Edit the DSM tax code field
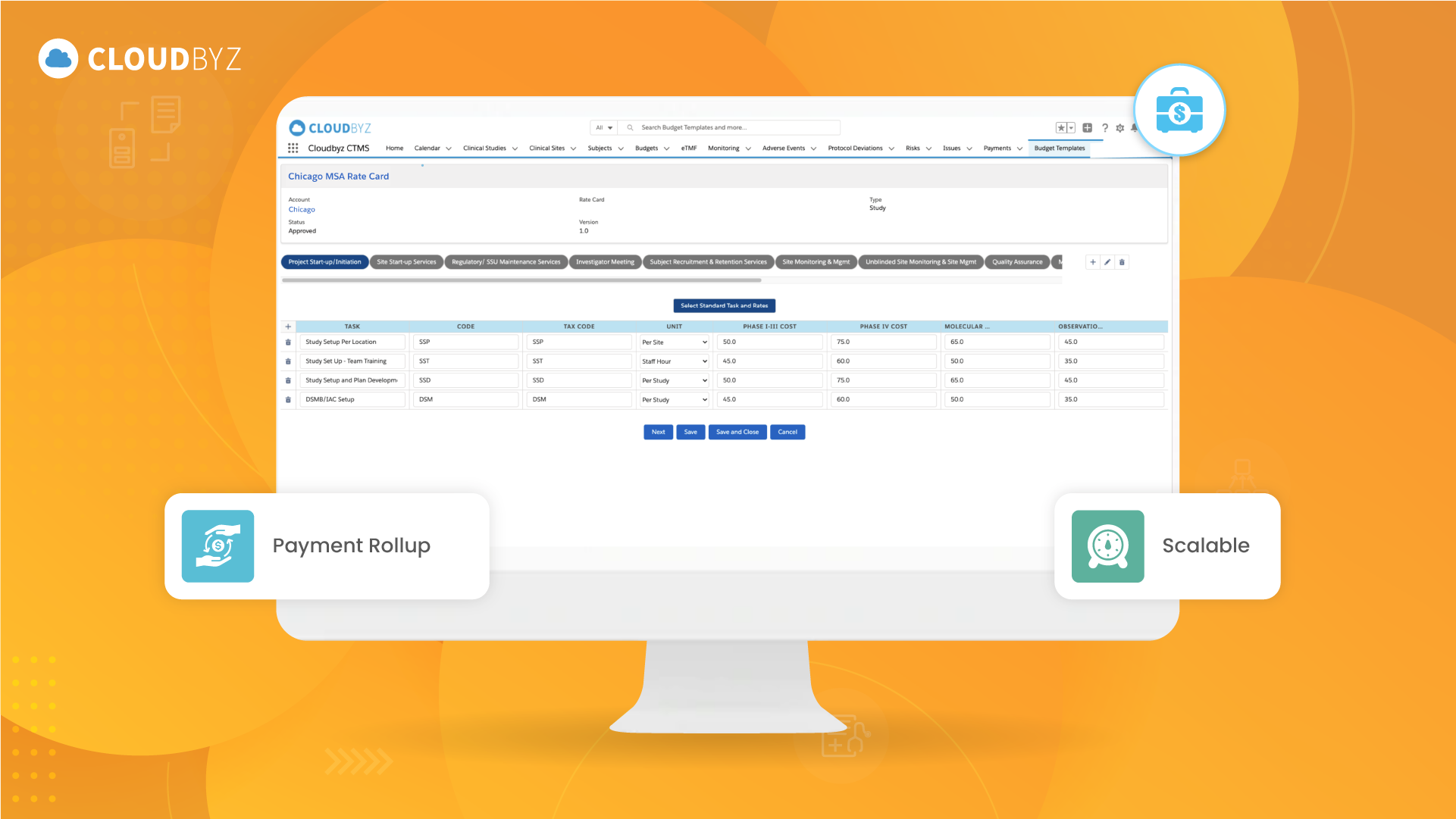 [x=580, y=399]
